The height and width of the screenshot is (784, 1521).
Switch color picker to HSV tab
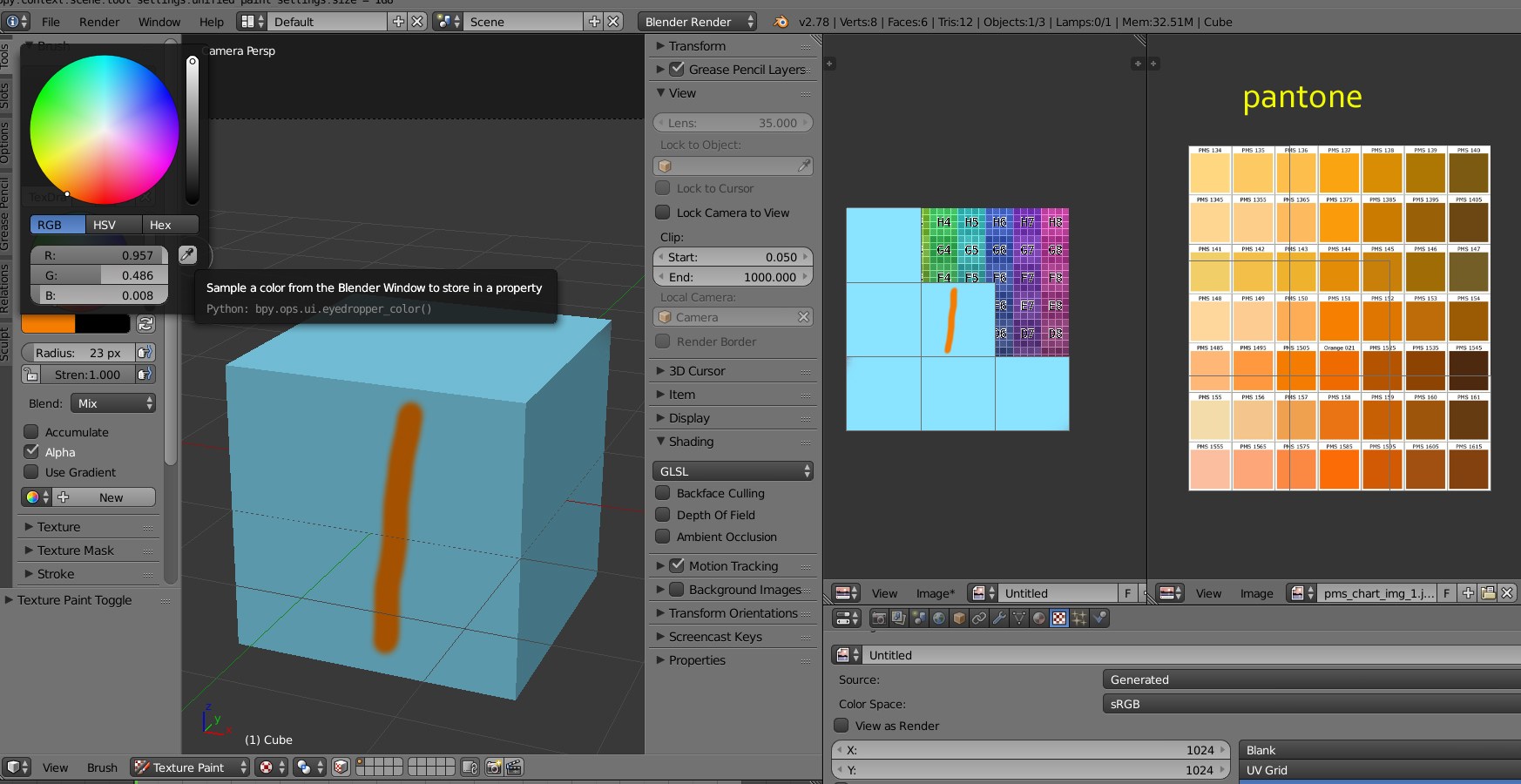coord(105,225)
